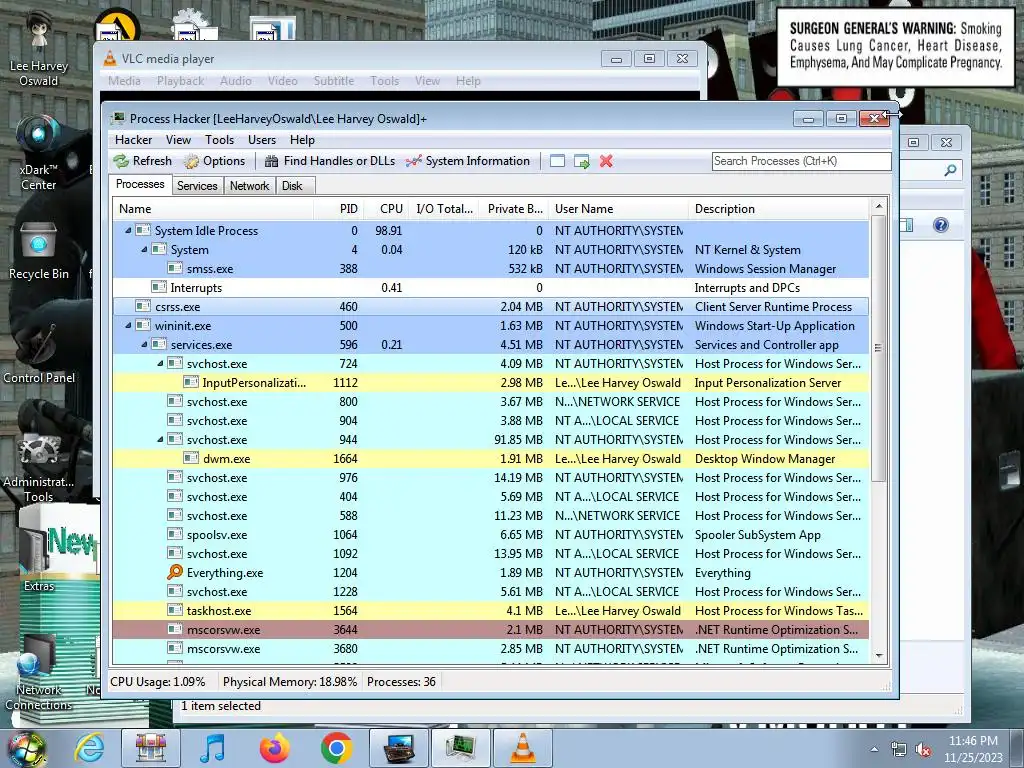Open the xDark Center desktop icon
1024x768 pixels.
[x=39, y=154]
